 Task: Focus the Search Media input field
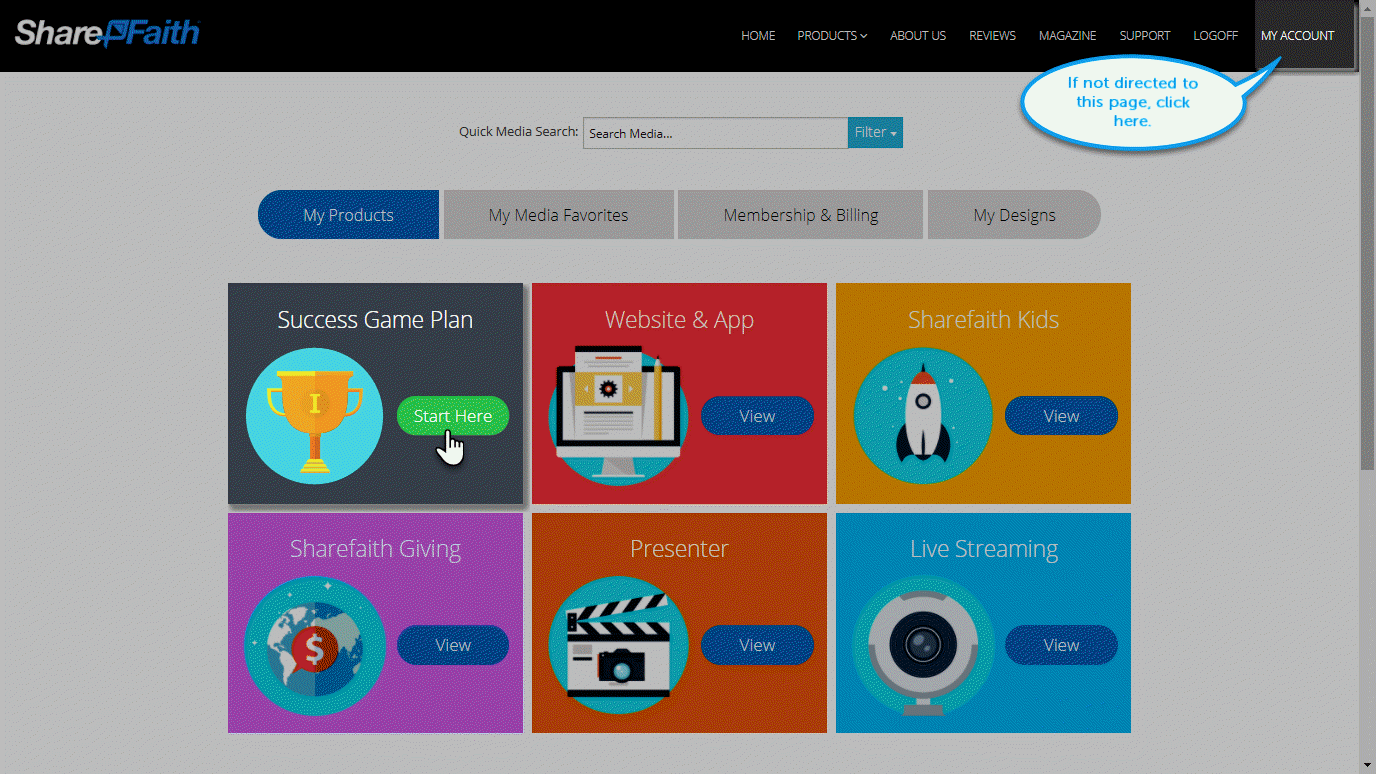click(x=716, y=133)
